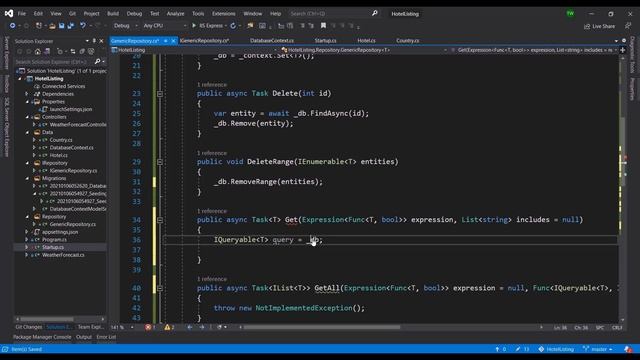Click the 1 reference link above Delete method
The height and width of the screenshot is (360, 640).
pyautogui.click(x=212, y=85)
